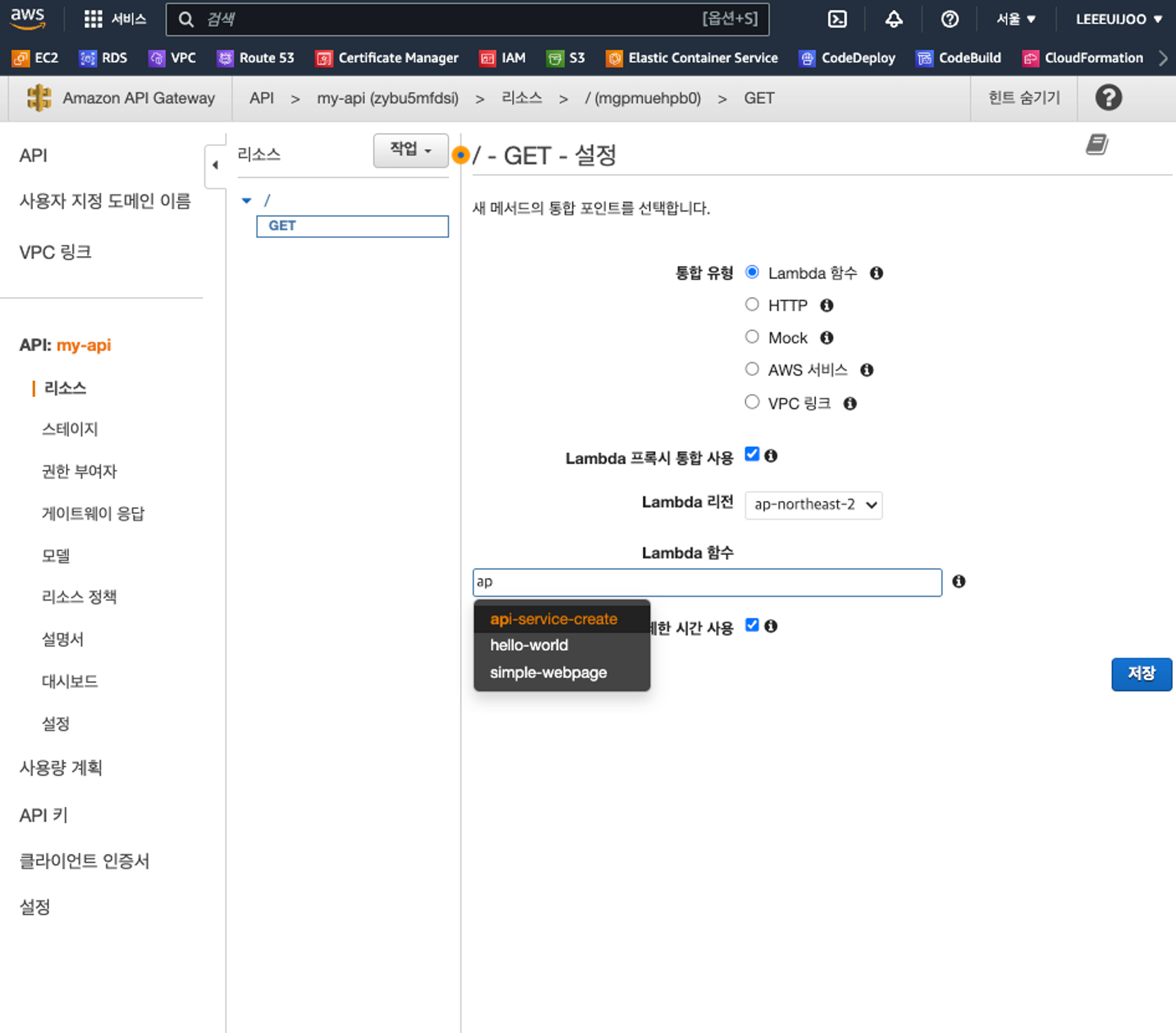Click the 저장 save button
The height and width of the screenshot is (1033, 1176).
pyautogui.click(x=1141, y=674)
